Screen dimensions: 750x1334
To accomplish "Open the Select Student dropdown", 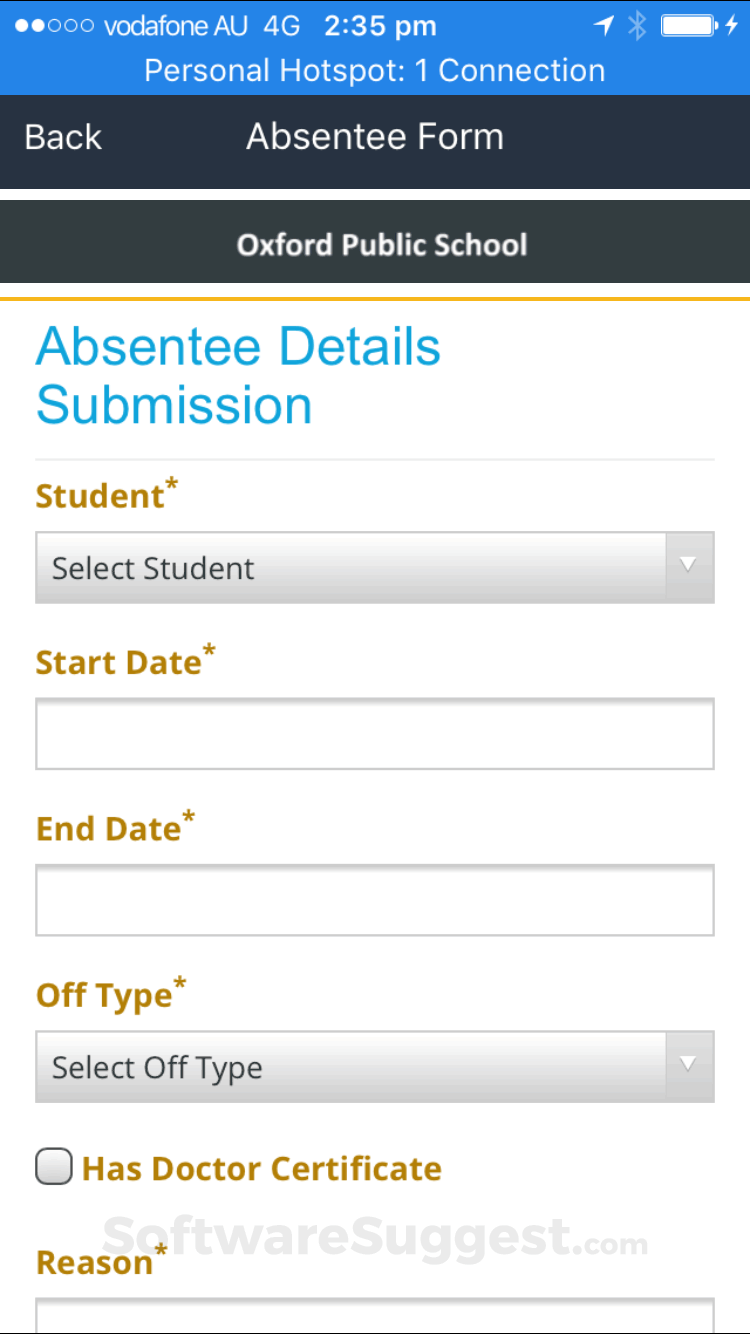I will pyautogui.click(x=350, y=568).
